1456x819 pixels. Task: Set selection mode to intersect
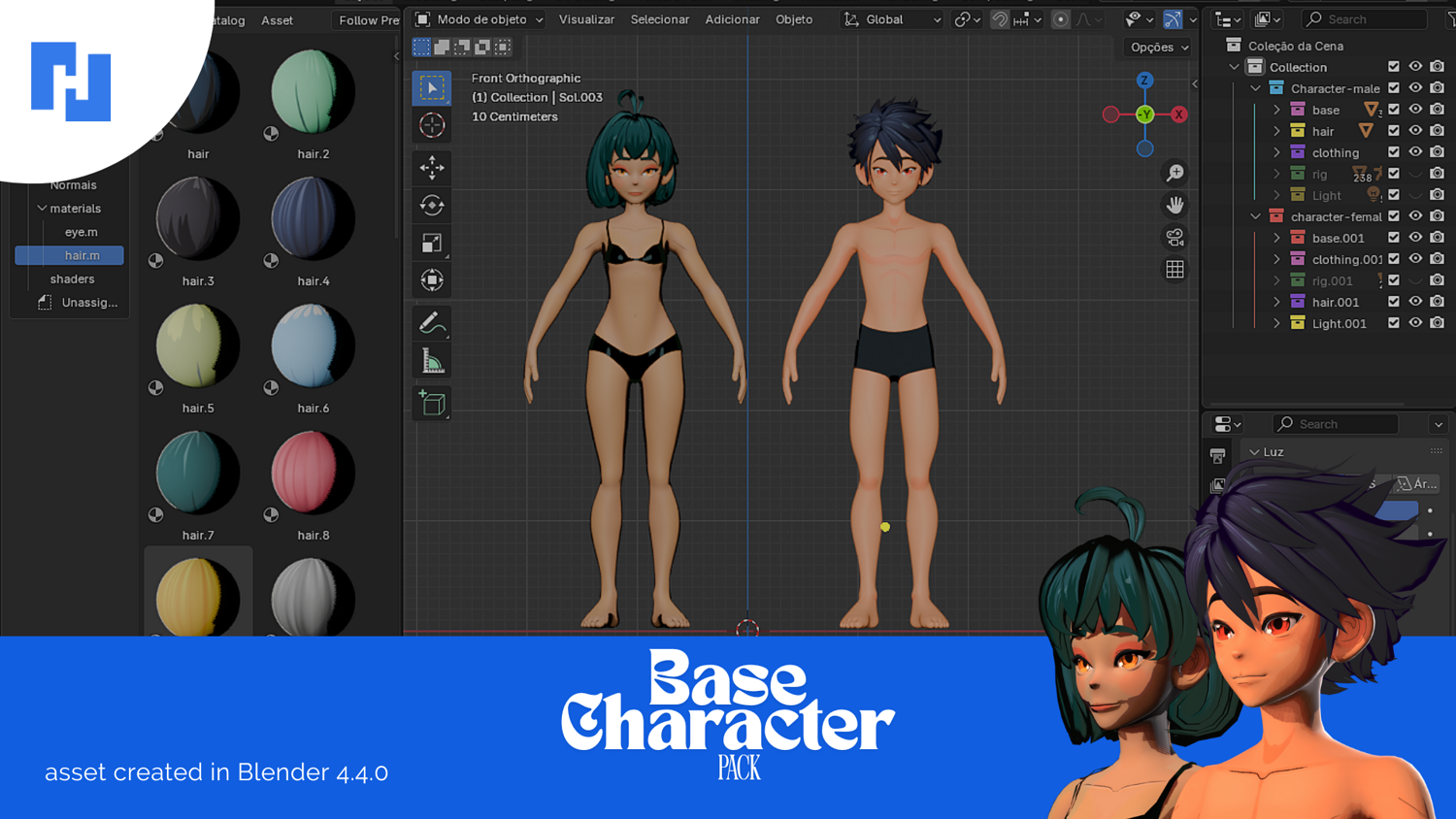(x=503, y=47)
